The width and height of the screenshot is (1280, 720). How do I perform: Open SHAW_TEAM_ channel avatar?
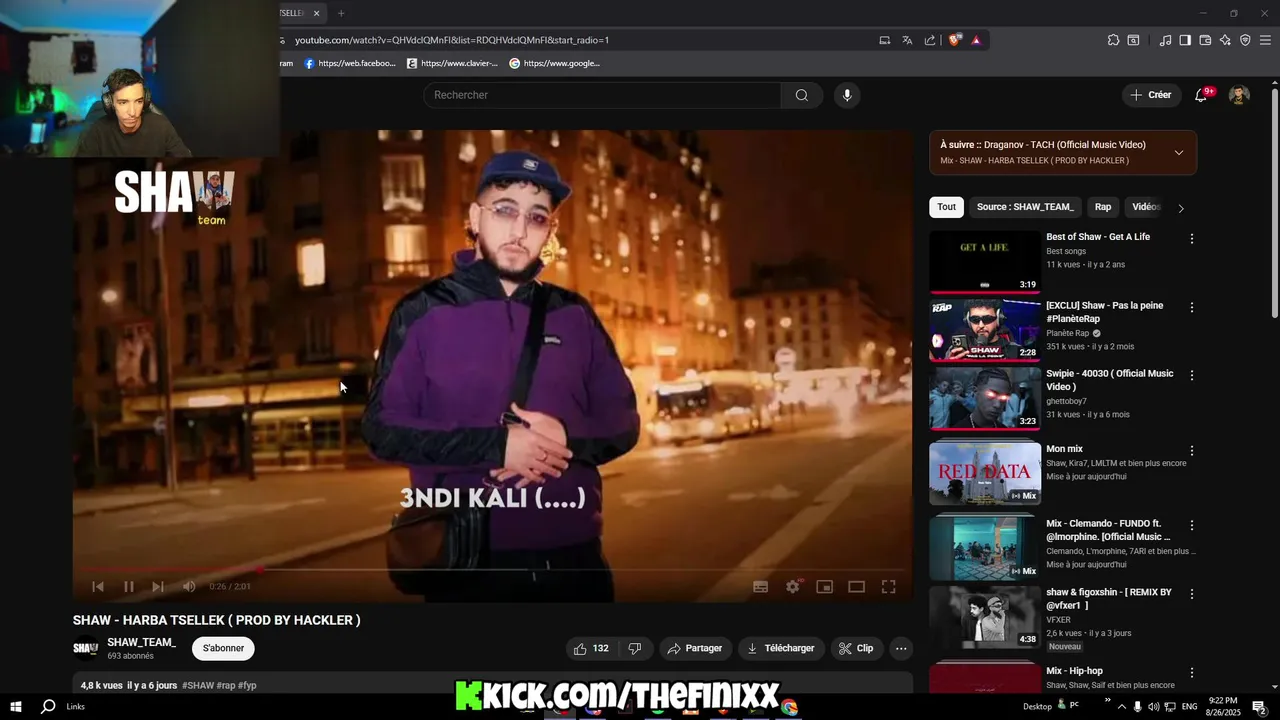point(86,648)
